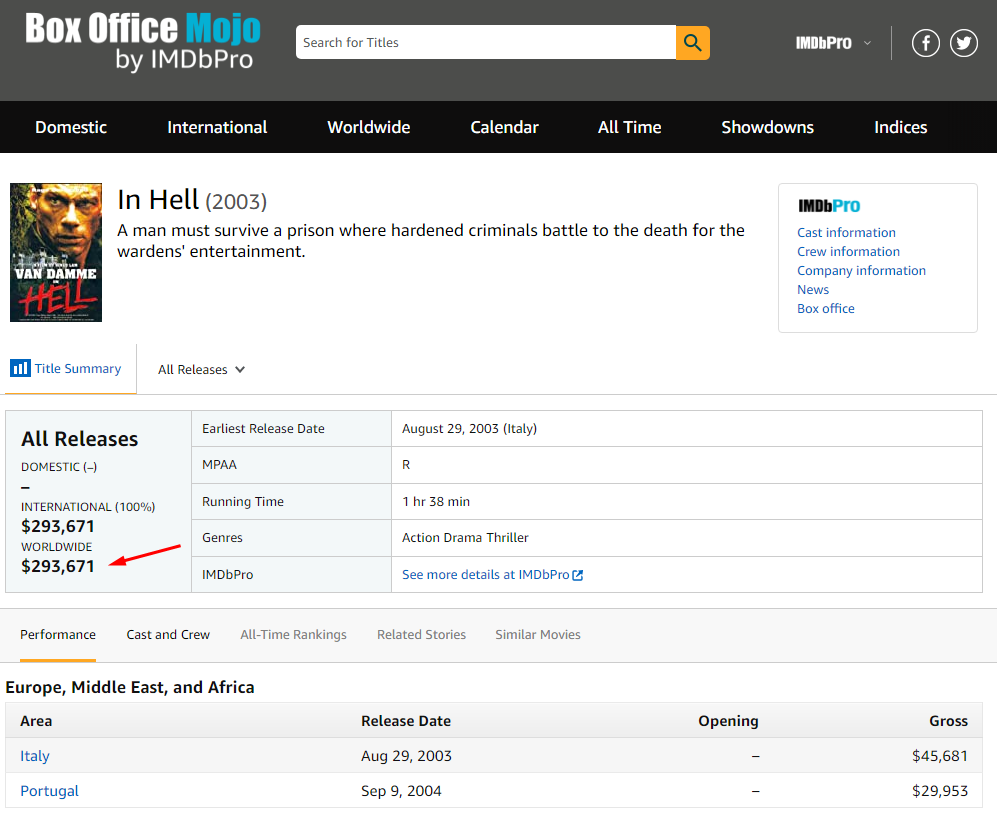Click the Sep 9, 2004 release date cell

(401, 791)
